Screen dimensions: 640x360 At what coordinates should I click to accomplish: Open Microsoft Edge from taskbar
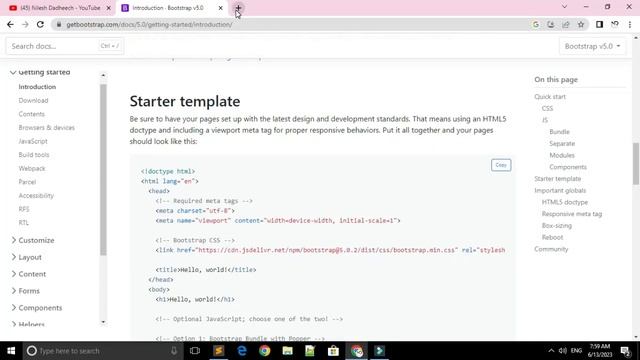tap(242, 351)
